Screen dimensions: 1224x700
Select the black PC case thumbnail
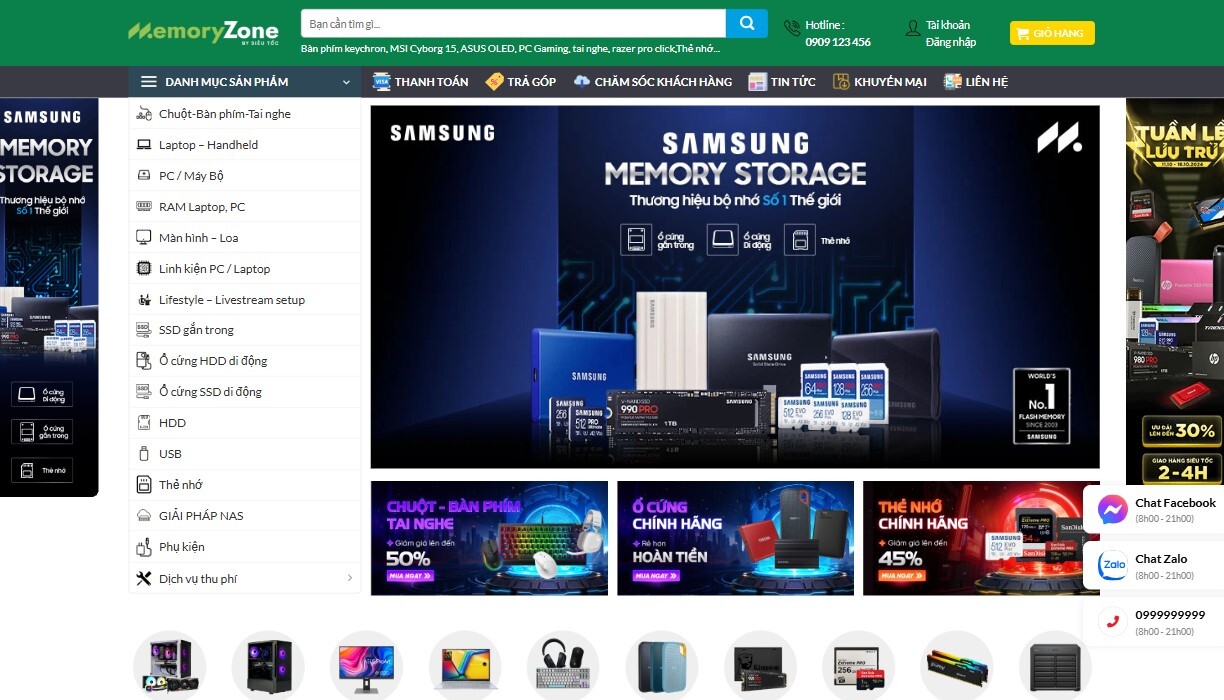pyautogui.click(x=268, y=666)
